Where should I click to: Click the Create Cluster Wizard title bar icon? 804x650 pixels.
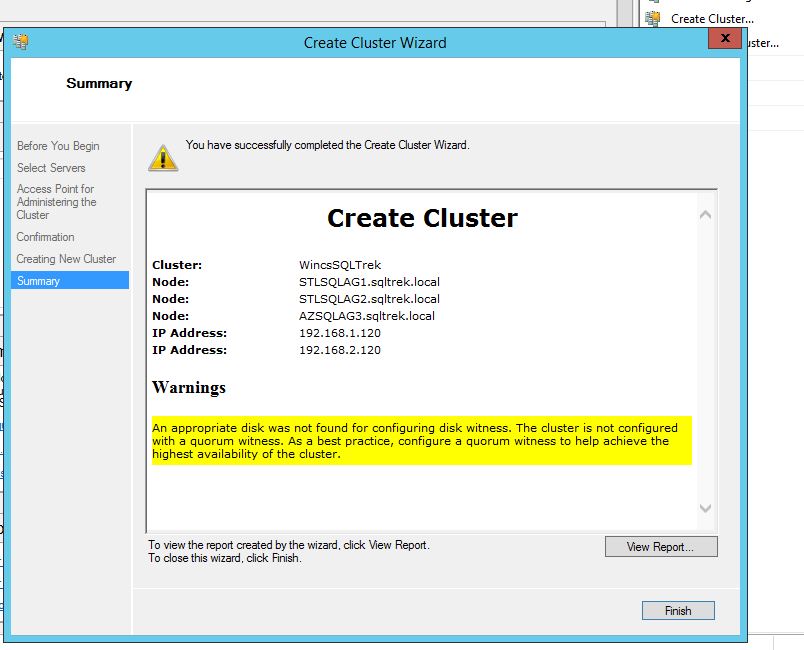pyautogui.click(x=21, y=42)
